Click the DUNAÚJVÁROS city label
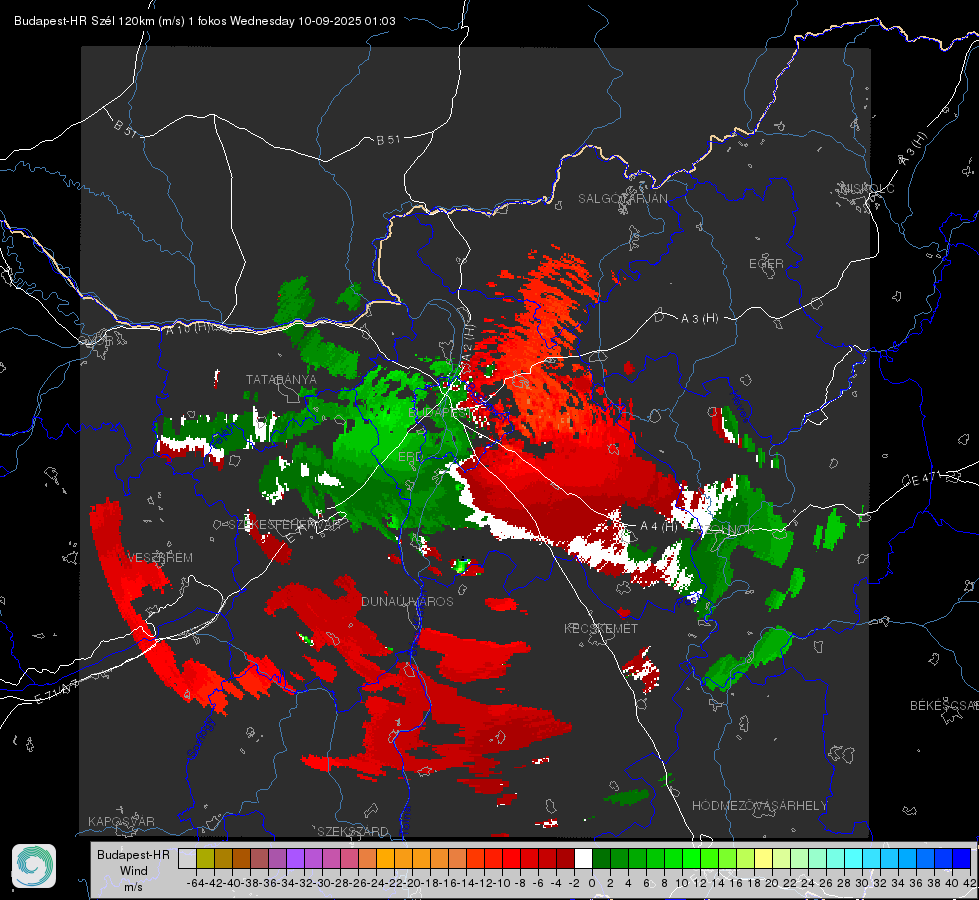 tap(407, 601)
